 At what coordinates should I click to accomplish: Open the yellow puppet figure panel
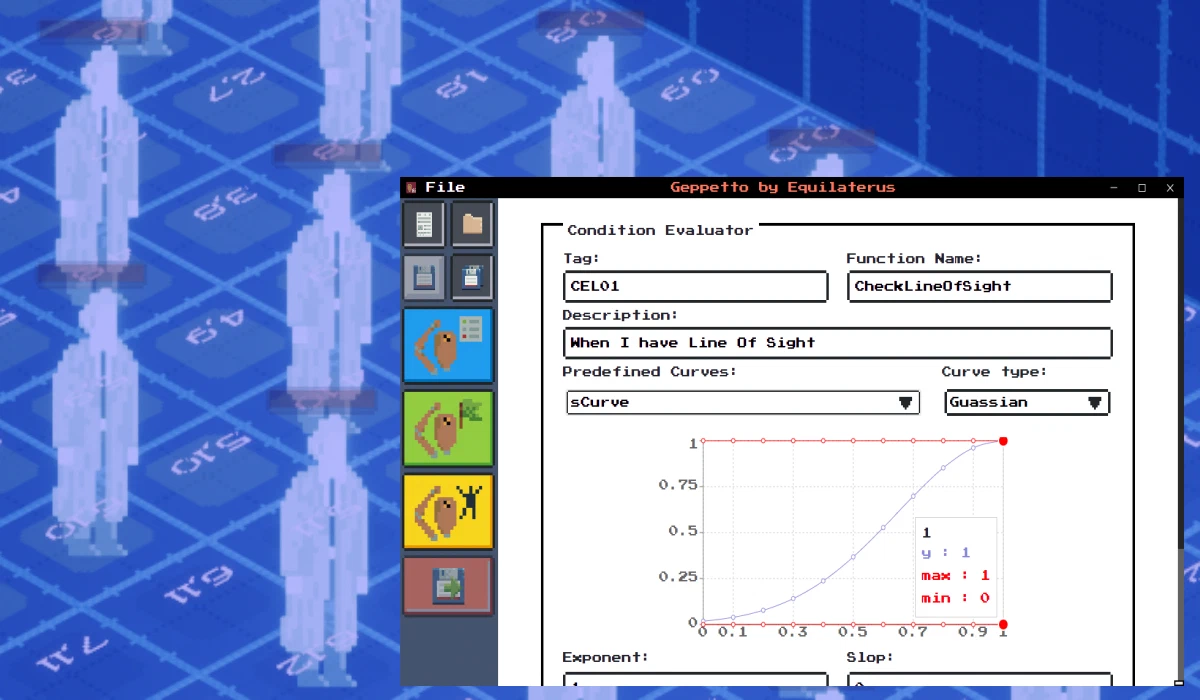point(448,511)
